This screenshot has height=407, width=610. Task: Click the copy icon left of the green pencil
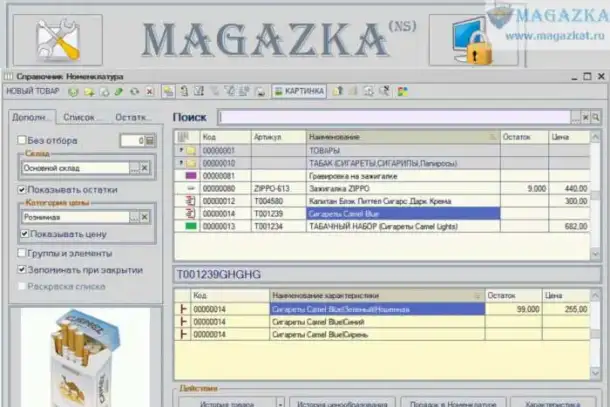coord(104,92)
